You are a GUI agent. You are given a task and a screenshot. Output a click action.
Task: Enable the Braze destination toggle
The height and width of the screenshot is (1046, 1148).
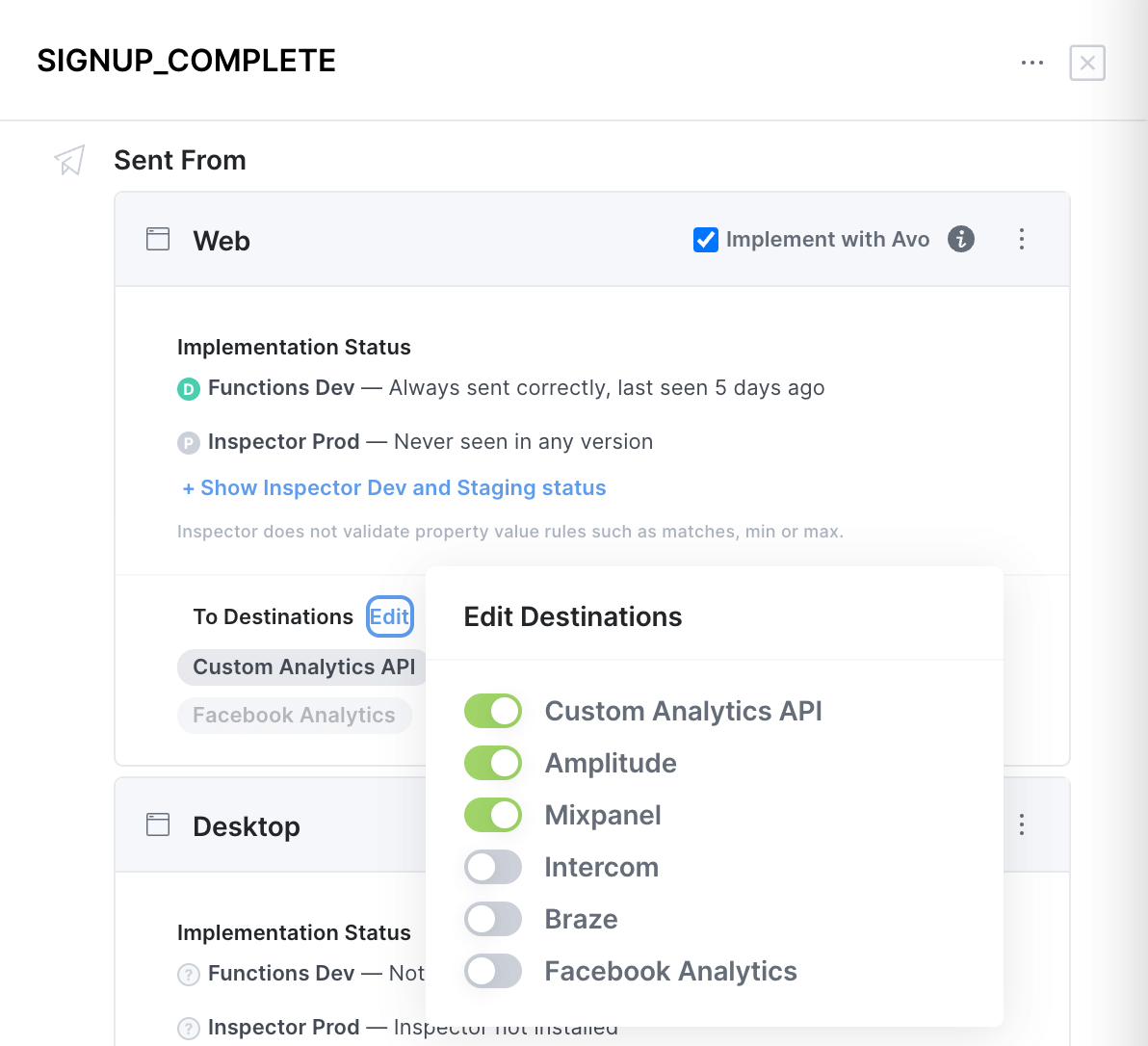[493, 919]
